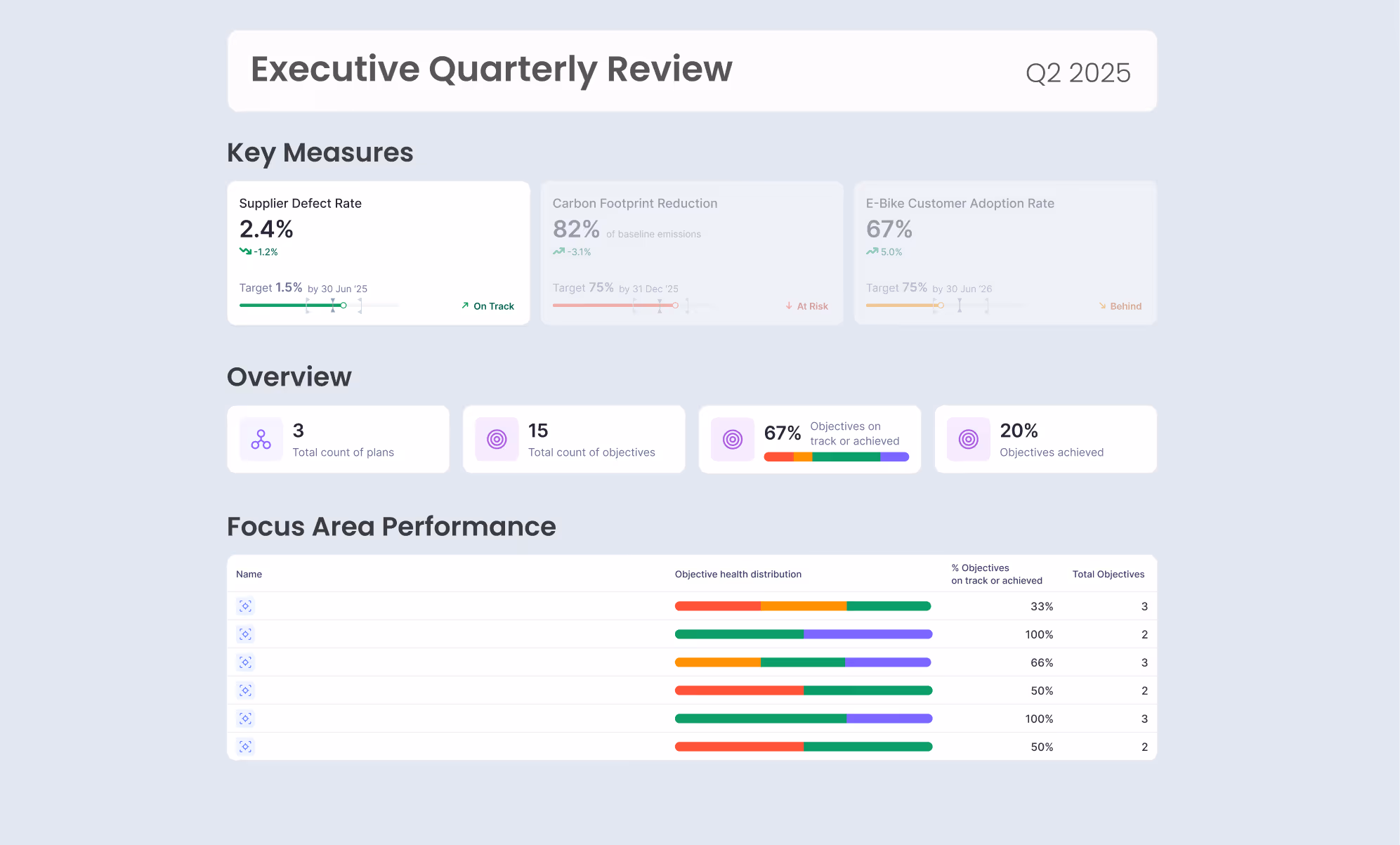This screenshot has height=845, width=1400.
Task: Click the plans hierarchy icon on the plans card
Action: point(261,439)
